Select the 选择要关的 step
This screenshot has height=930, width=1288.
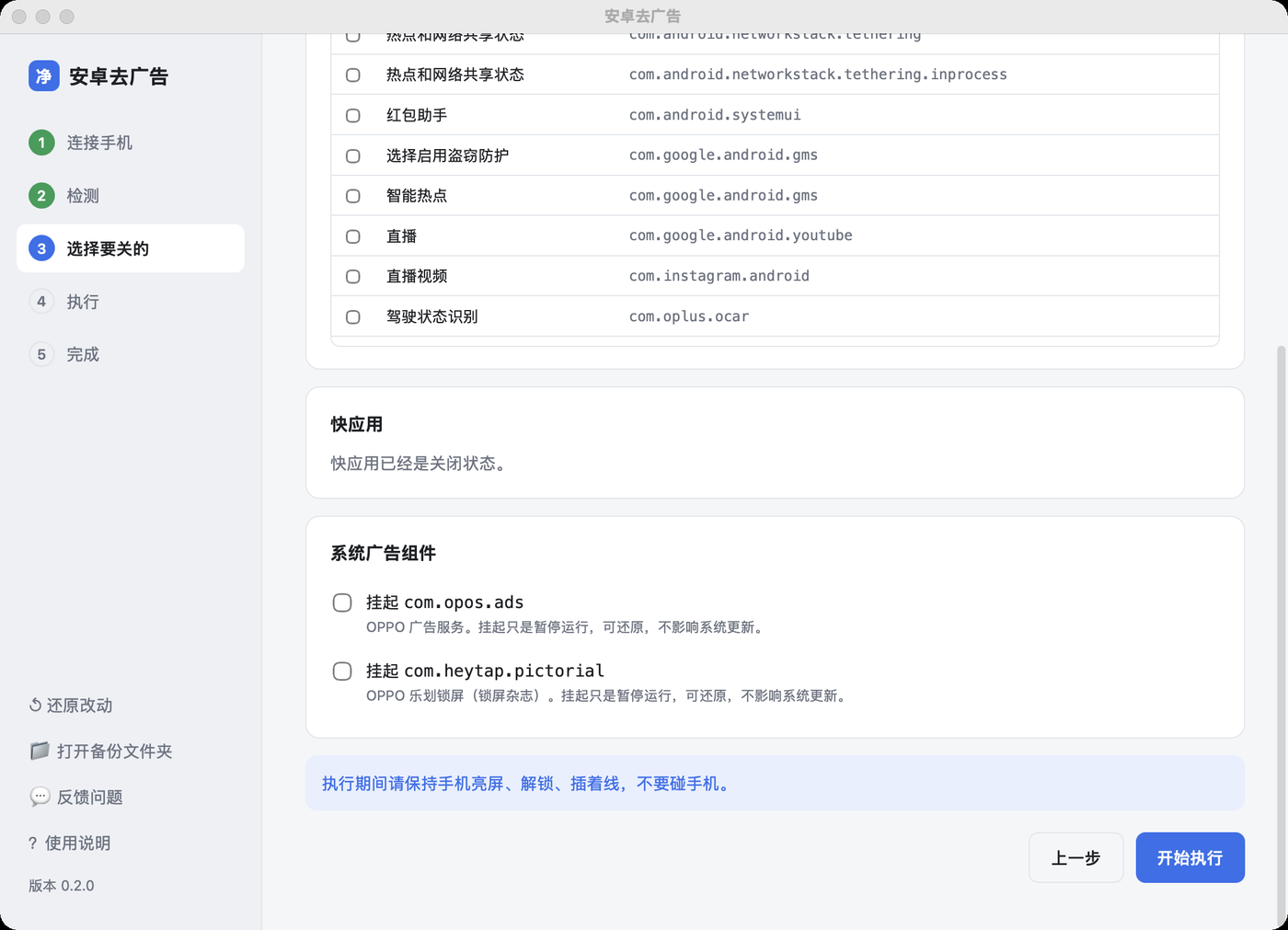click(131, 248)
